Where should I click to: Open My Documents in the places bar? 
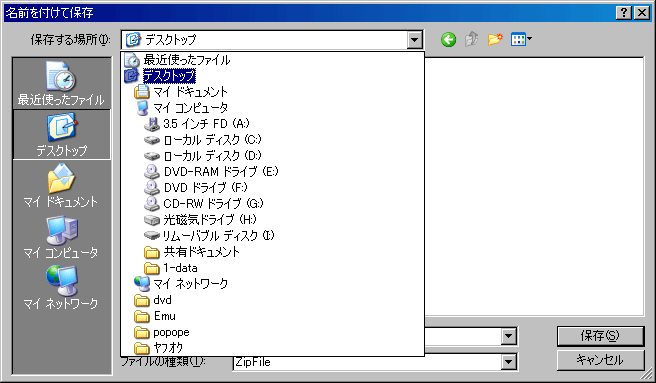[x=62, y=185]
